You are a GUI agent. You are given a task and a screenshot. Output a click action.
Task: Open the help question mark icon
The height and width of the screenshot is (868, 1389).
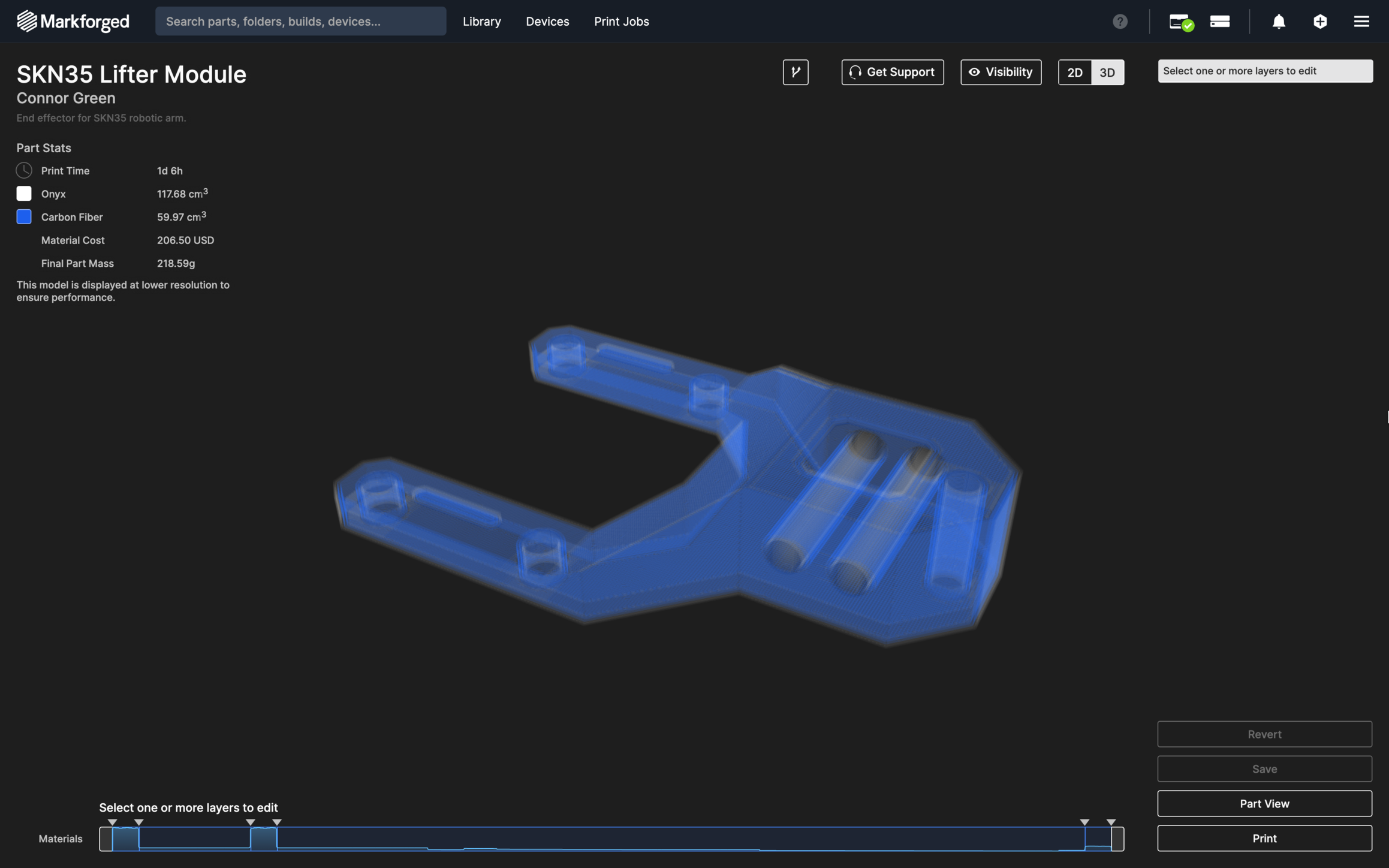pos(1119,22)
